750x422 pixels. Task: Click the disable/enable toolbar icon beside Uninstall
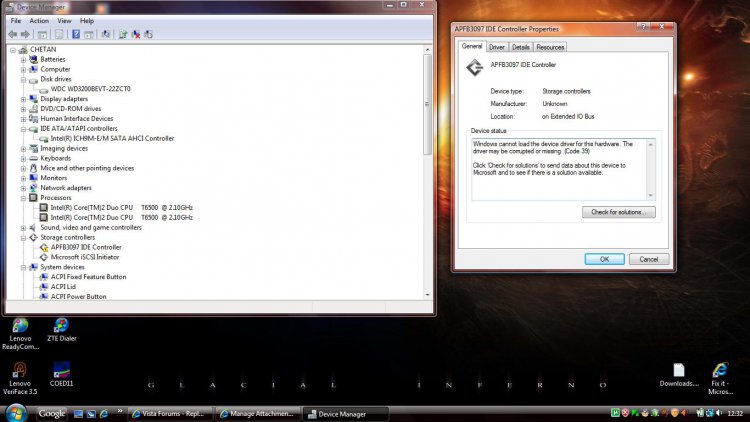tap(148, 34)
